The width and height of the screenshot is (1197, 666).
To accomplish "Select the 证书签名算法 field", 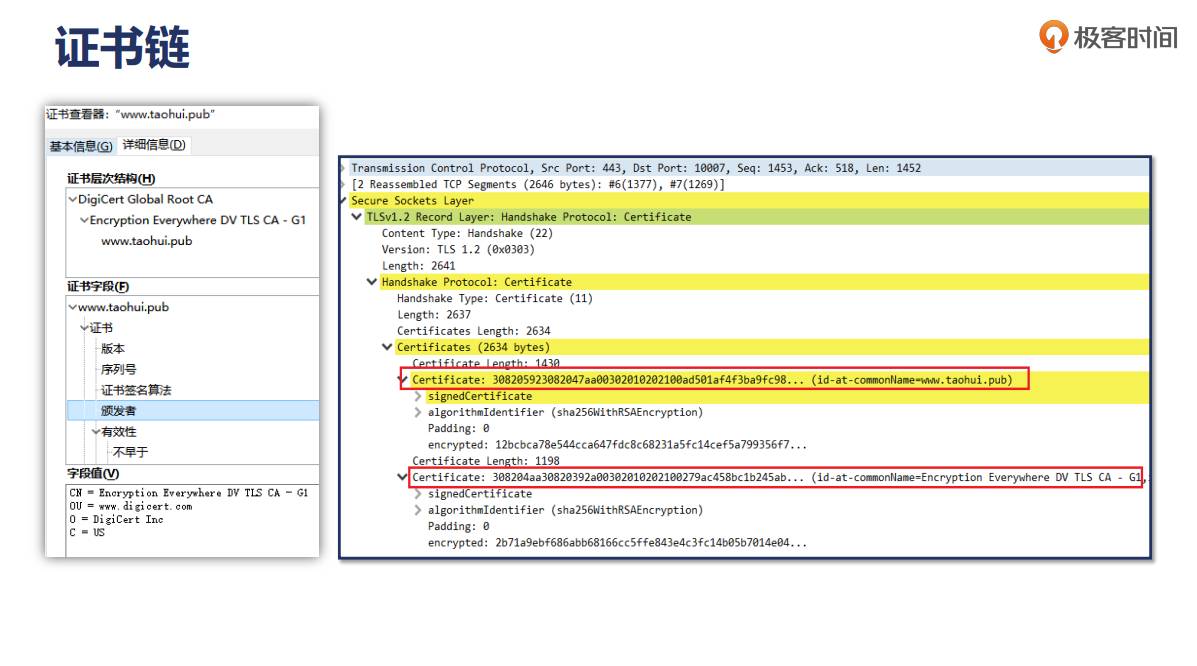I will [136, 390].
